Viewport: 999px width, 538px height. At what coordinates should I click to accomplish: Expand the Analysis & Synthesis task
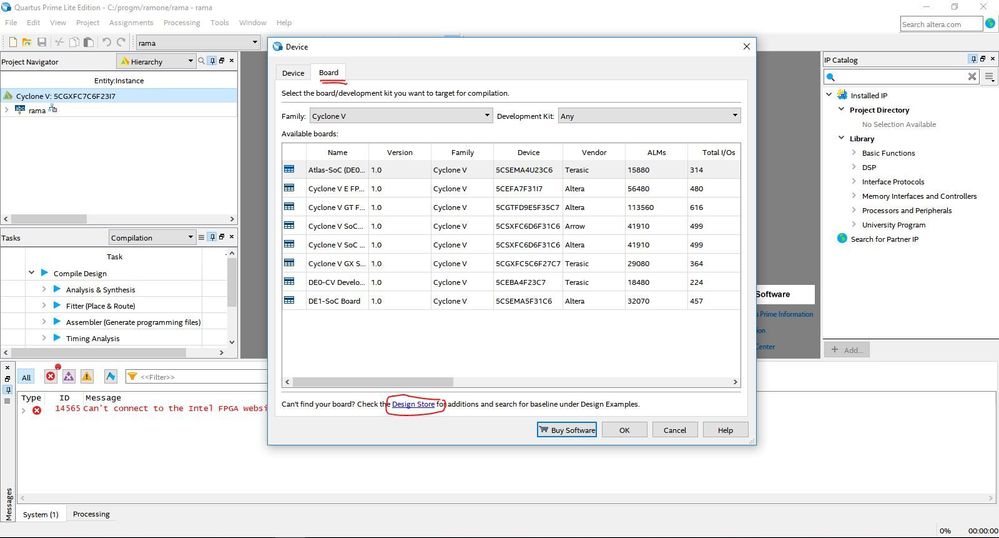tap(44, 289)
